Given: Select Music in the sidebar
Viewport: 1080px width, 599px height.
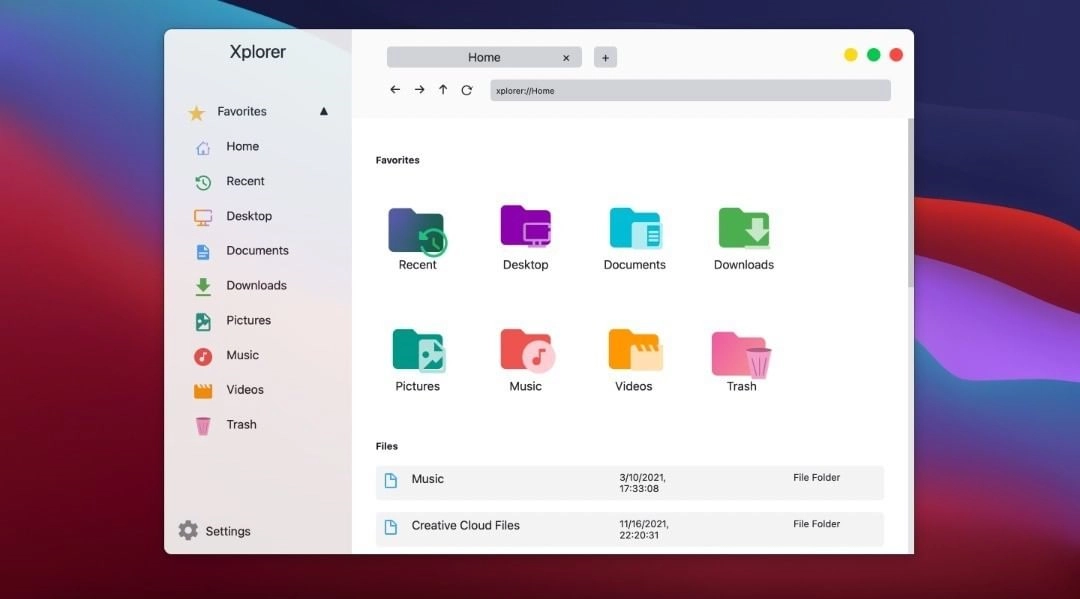Looking at the screenshot, I should [x=242, y=355].
